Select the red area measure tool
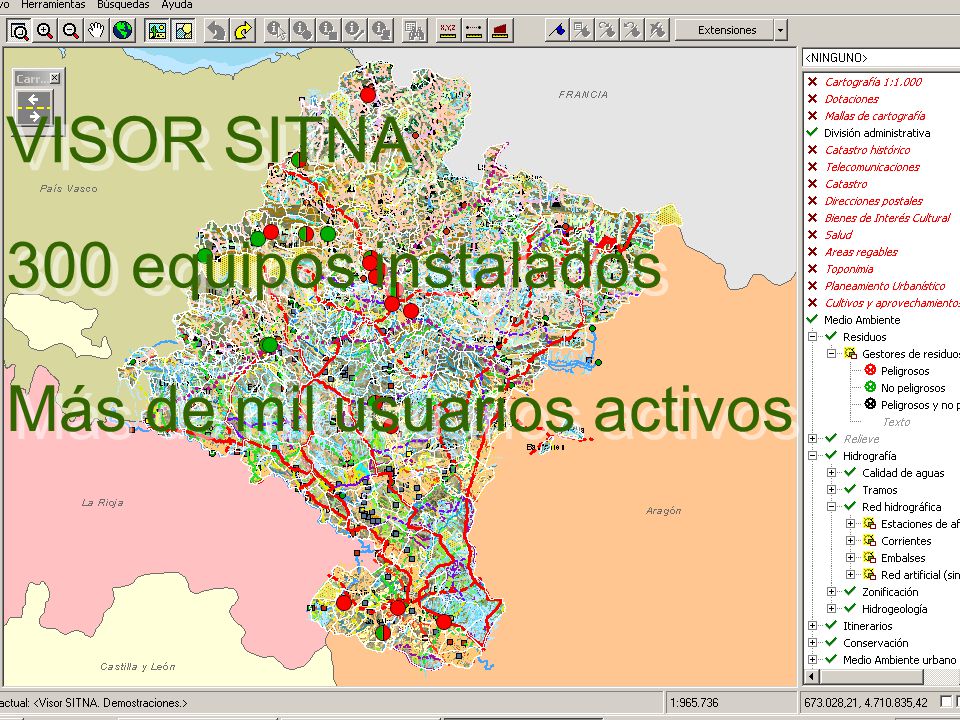Screen dimensions: 960x720 point(500,30)
